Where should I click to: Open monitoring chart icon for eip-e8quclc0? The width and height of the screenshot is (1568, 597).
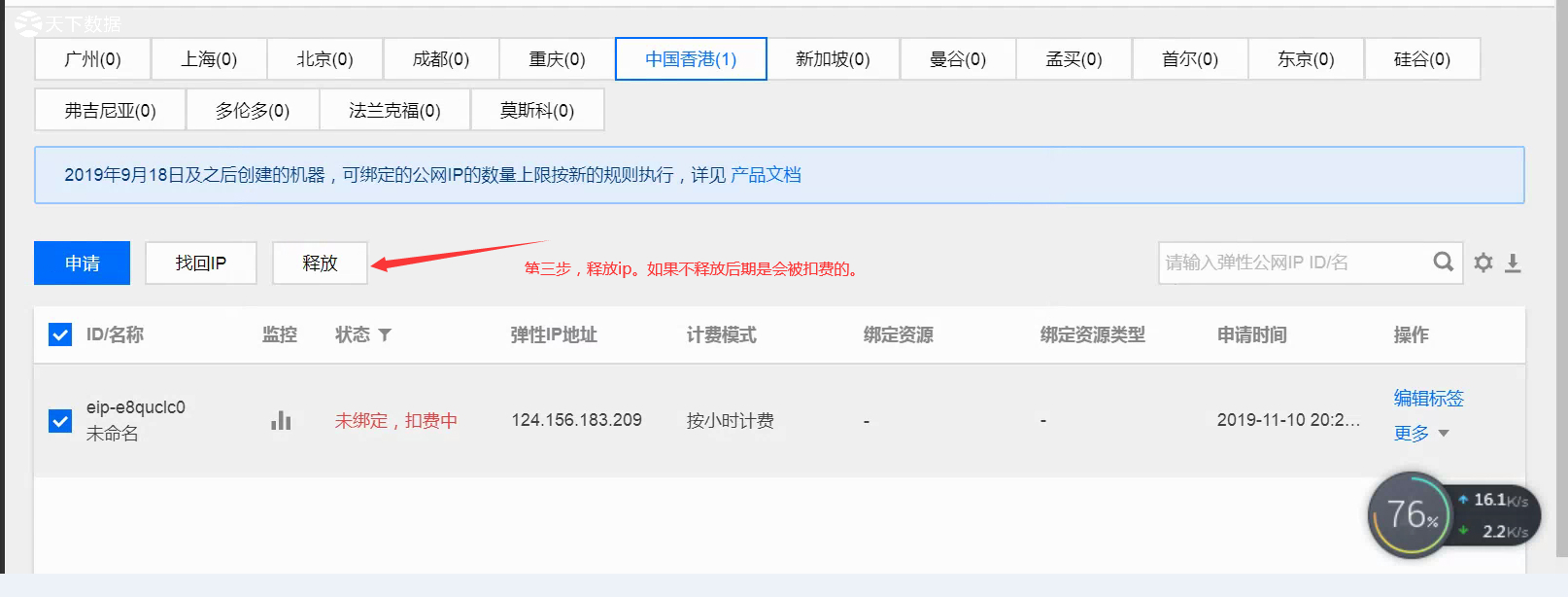tap(281, 420)
